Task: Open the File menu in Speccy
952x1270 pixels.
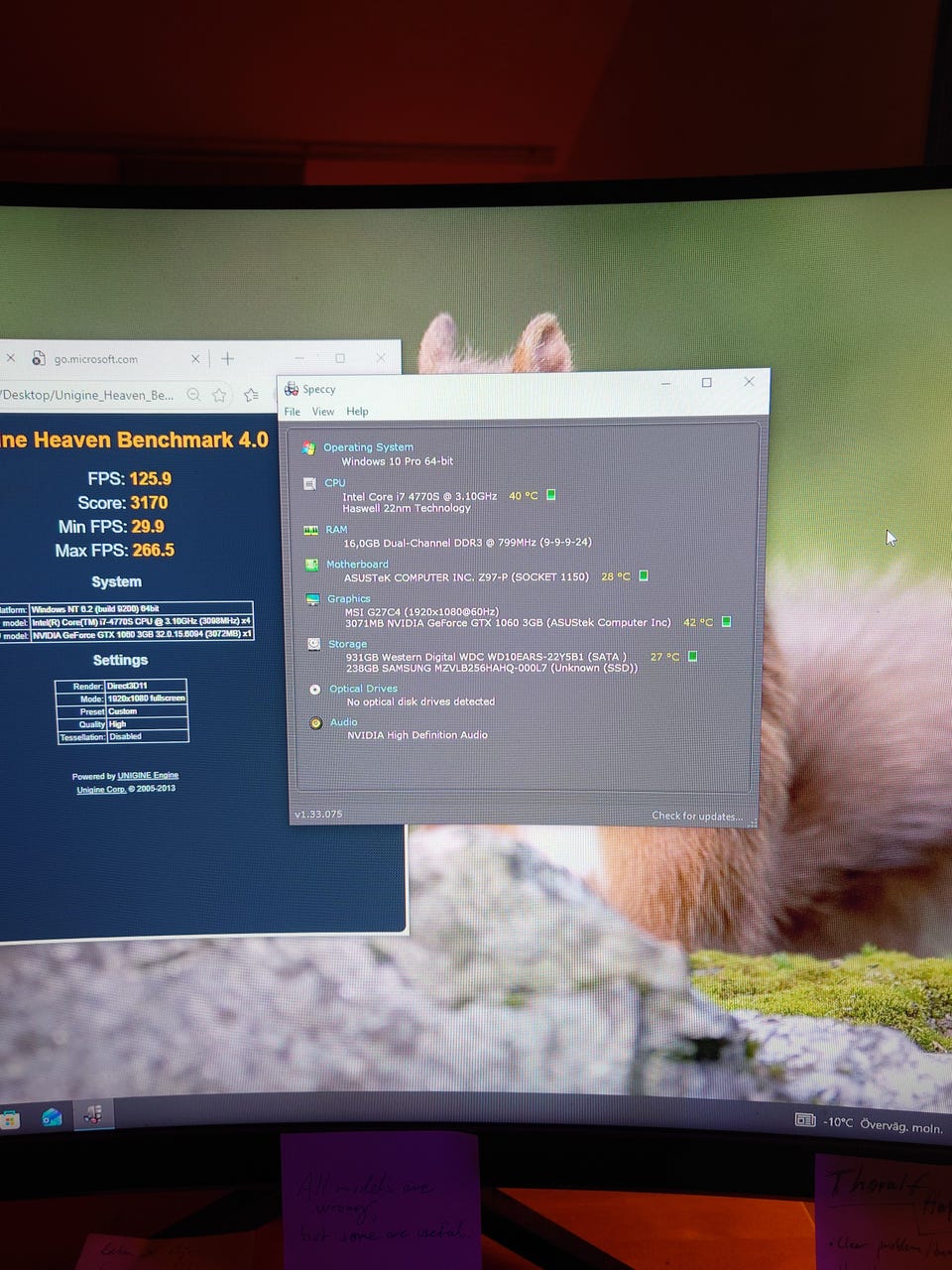Action: point(292,412)
